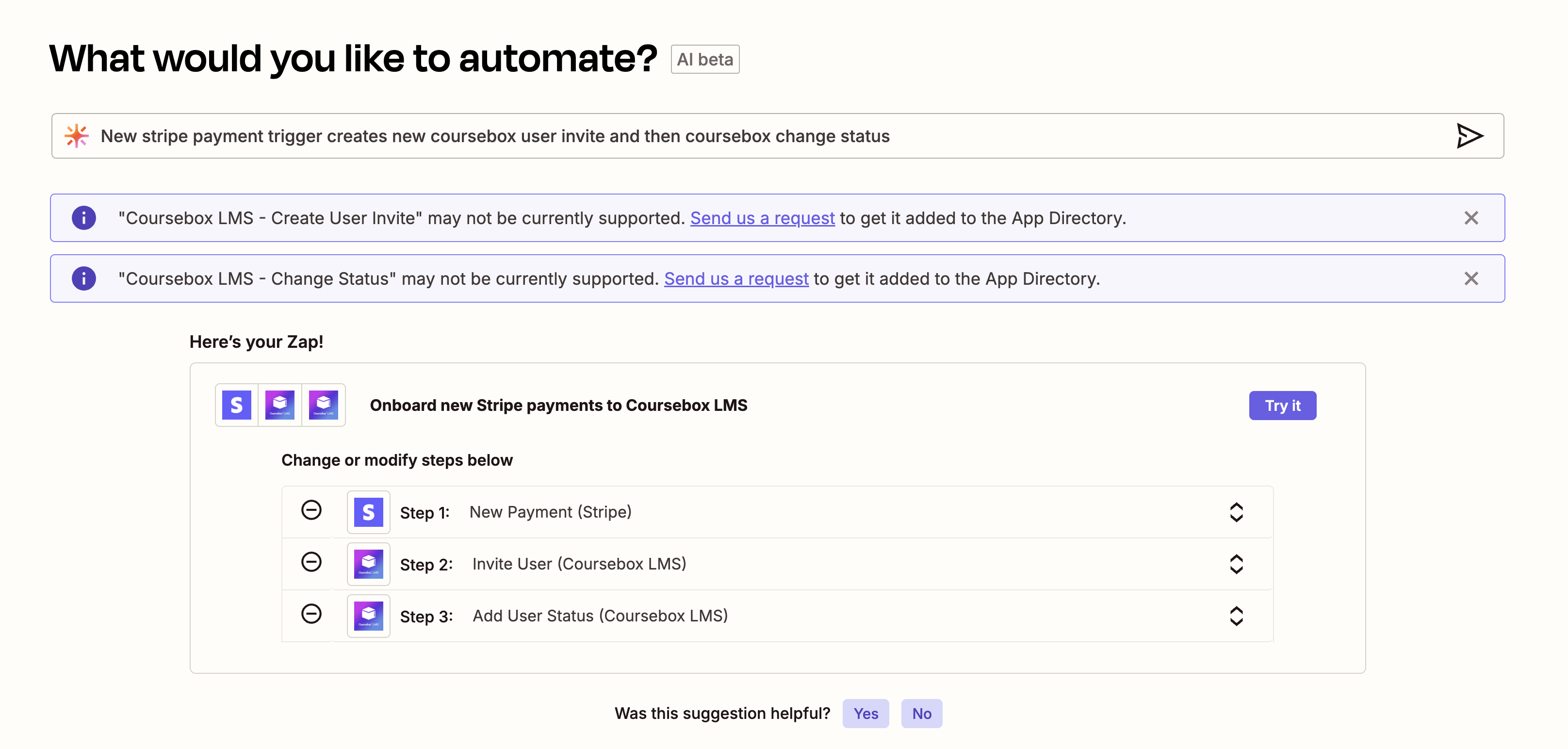Click the Coursebox LMS icon in Step 3
Viewport: 1568px width, 749px height.
(368, 616)
